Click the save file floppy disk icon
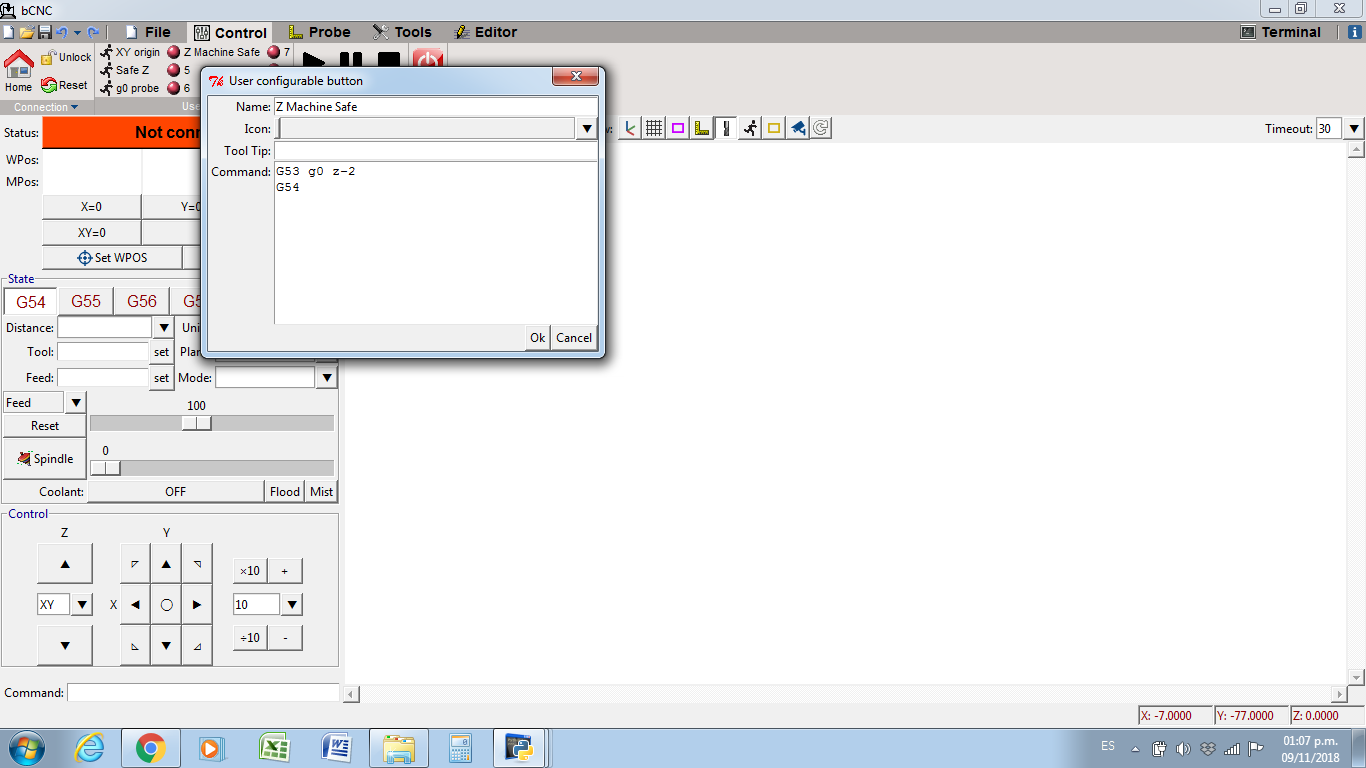 (44, 32)
